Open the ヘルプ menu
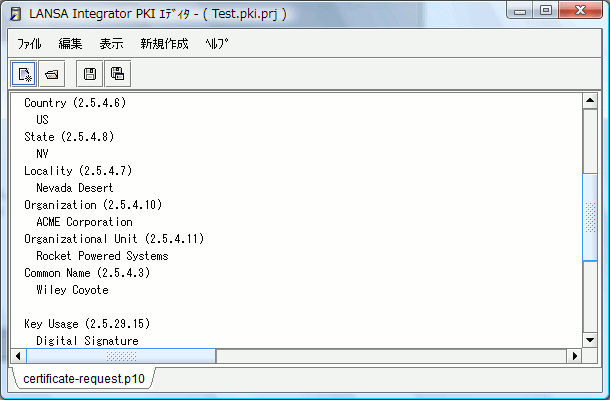This screenshot has height=400, width=610. [x=217, y=44]
